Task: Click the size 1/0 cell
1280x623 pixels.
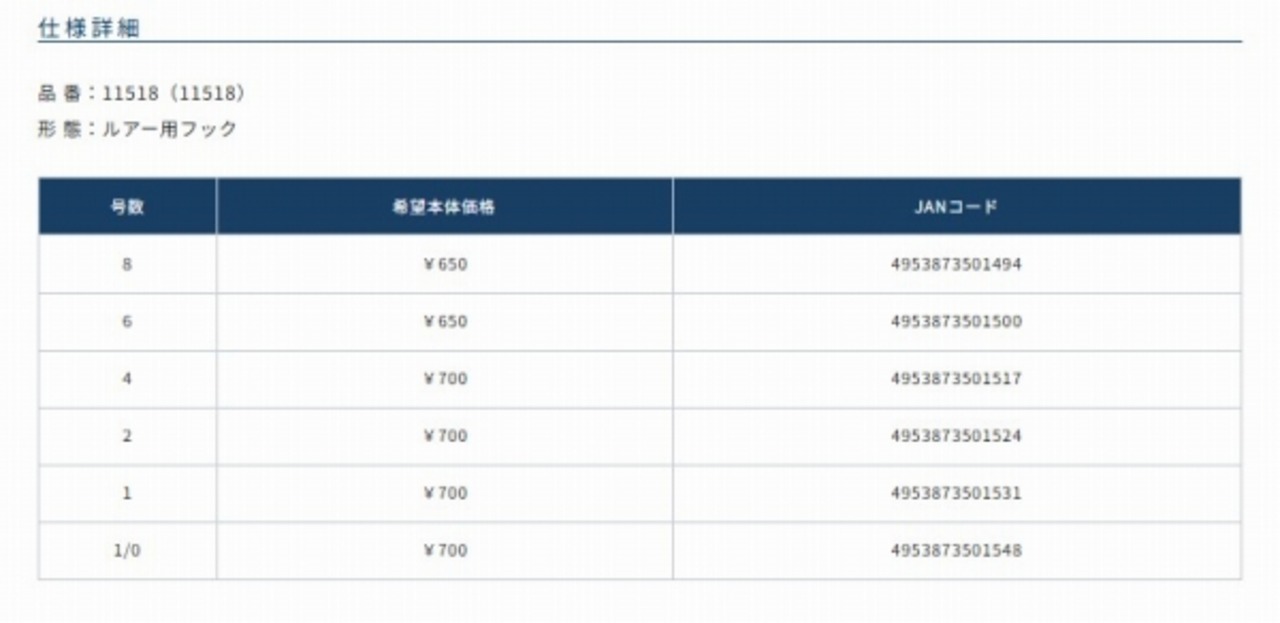Action: point(127,550)
